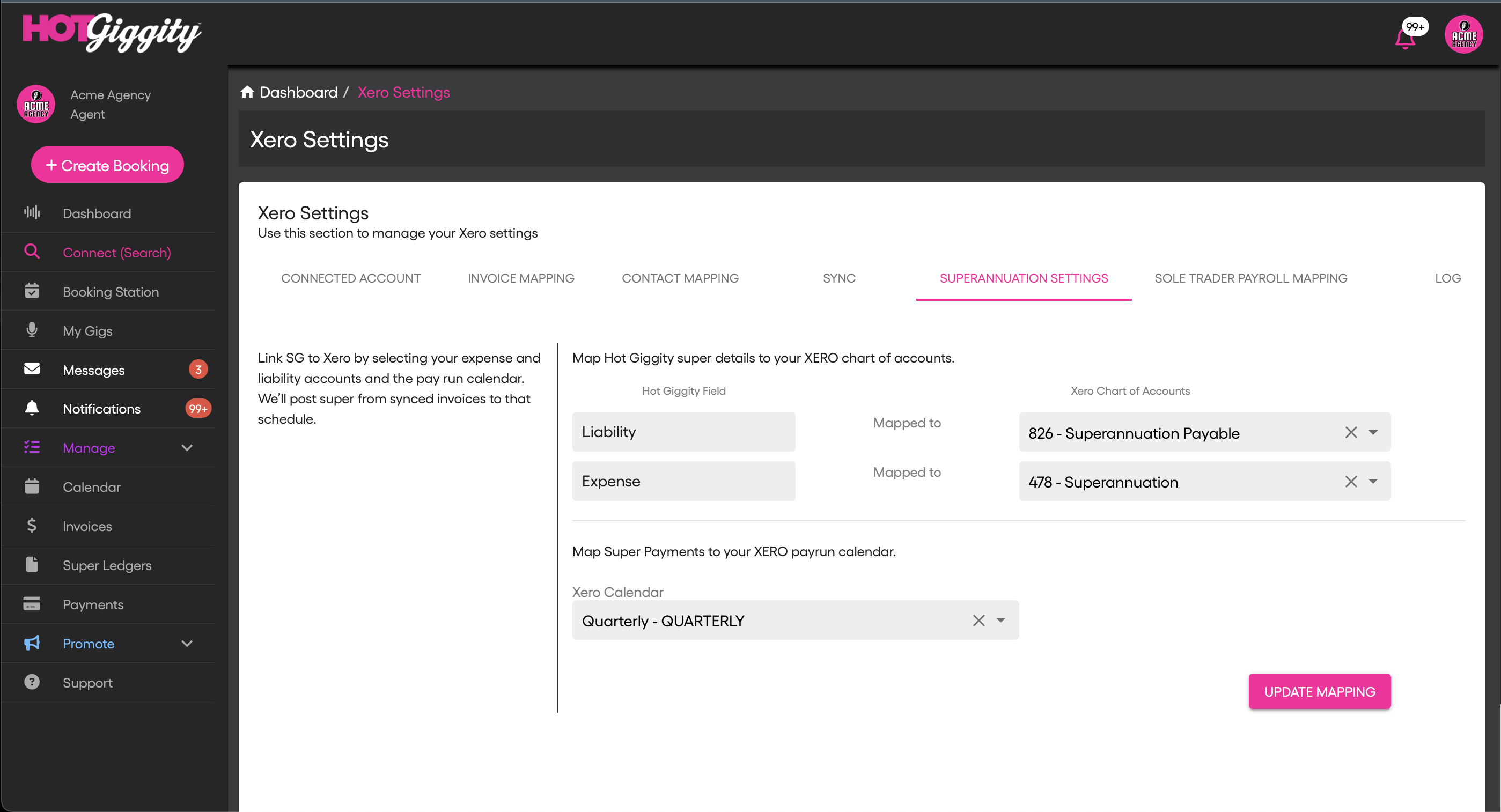Click the Liability field box

pyautogui.click(x=683, y=432)
